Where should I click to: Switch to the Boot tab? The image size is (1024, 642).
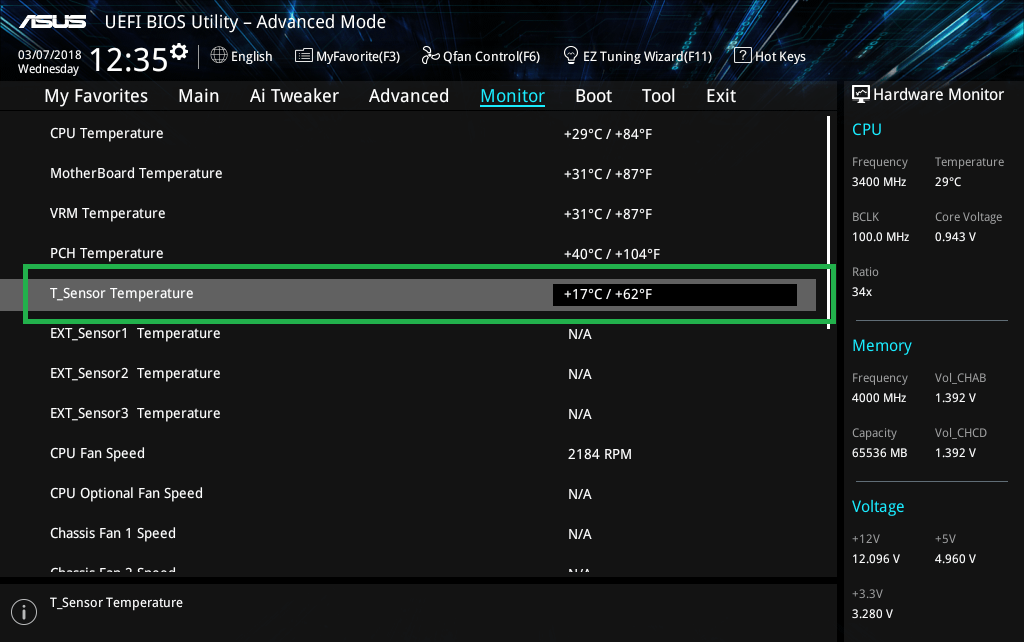[x=594, y=96]
